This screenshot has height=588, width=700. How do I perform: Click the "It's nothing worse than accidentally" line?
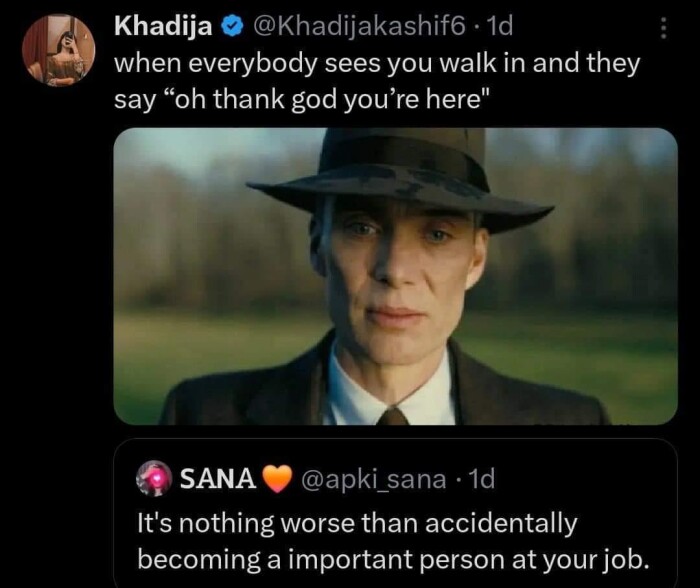point(357,523)
